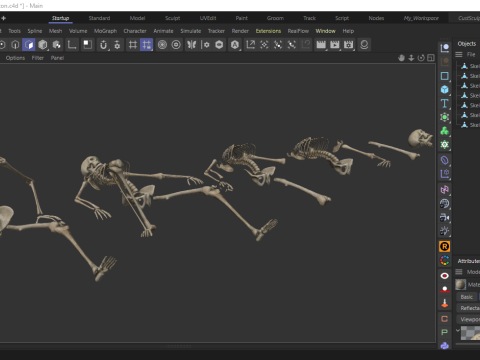This screenshot has width=480, height=360.
Task: Click the Null/coordinate object icon in palette
Action: point(445,48)
